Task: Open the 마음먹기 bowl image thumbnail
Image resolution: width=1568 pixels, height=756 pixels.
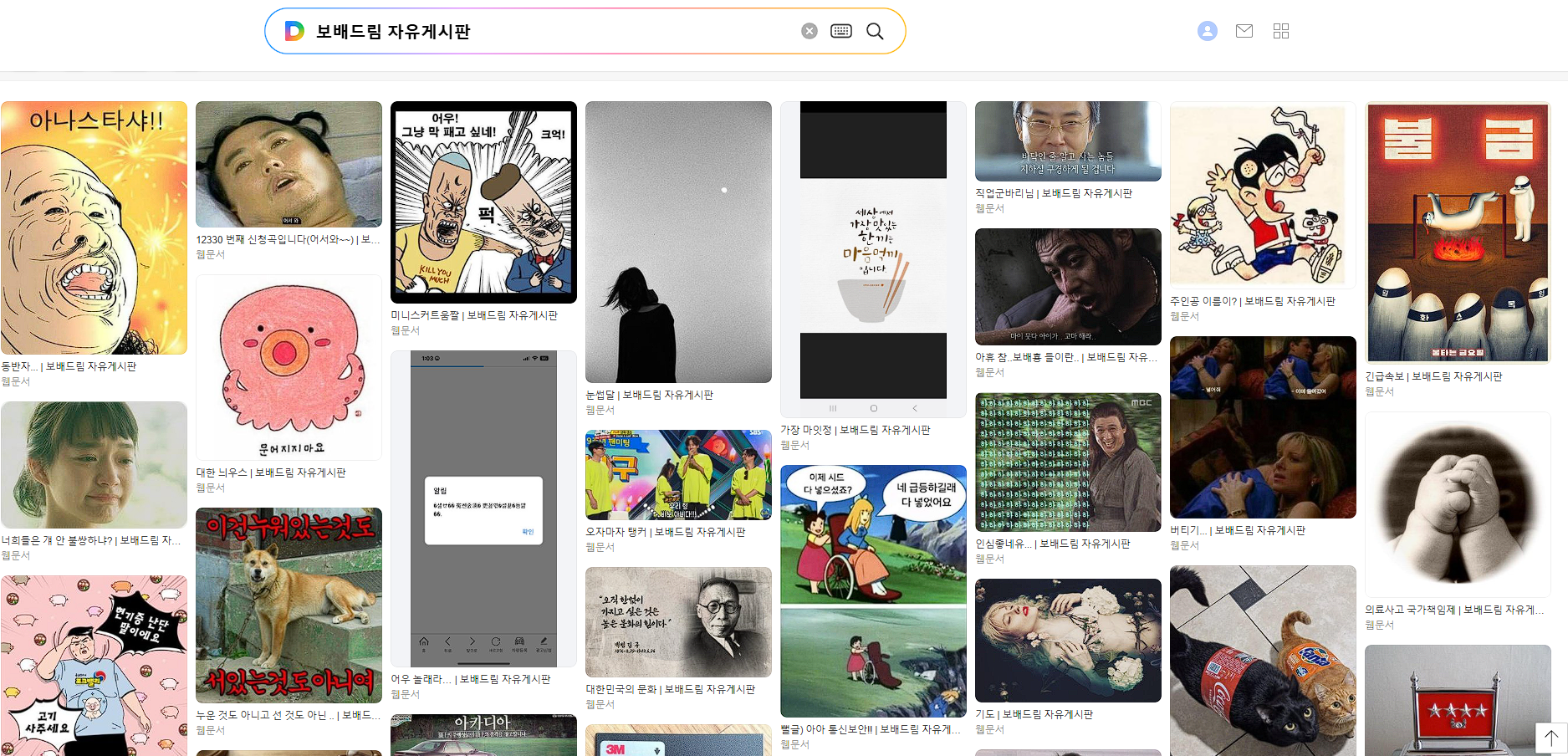Action: tap(873, 259)
